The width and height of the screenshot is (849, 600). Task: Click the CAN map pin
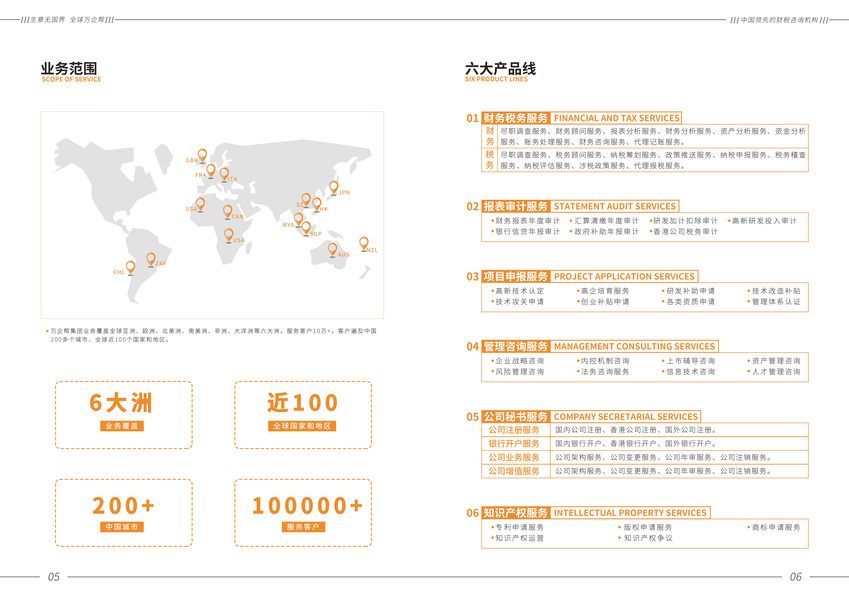[227, 212]
